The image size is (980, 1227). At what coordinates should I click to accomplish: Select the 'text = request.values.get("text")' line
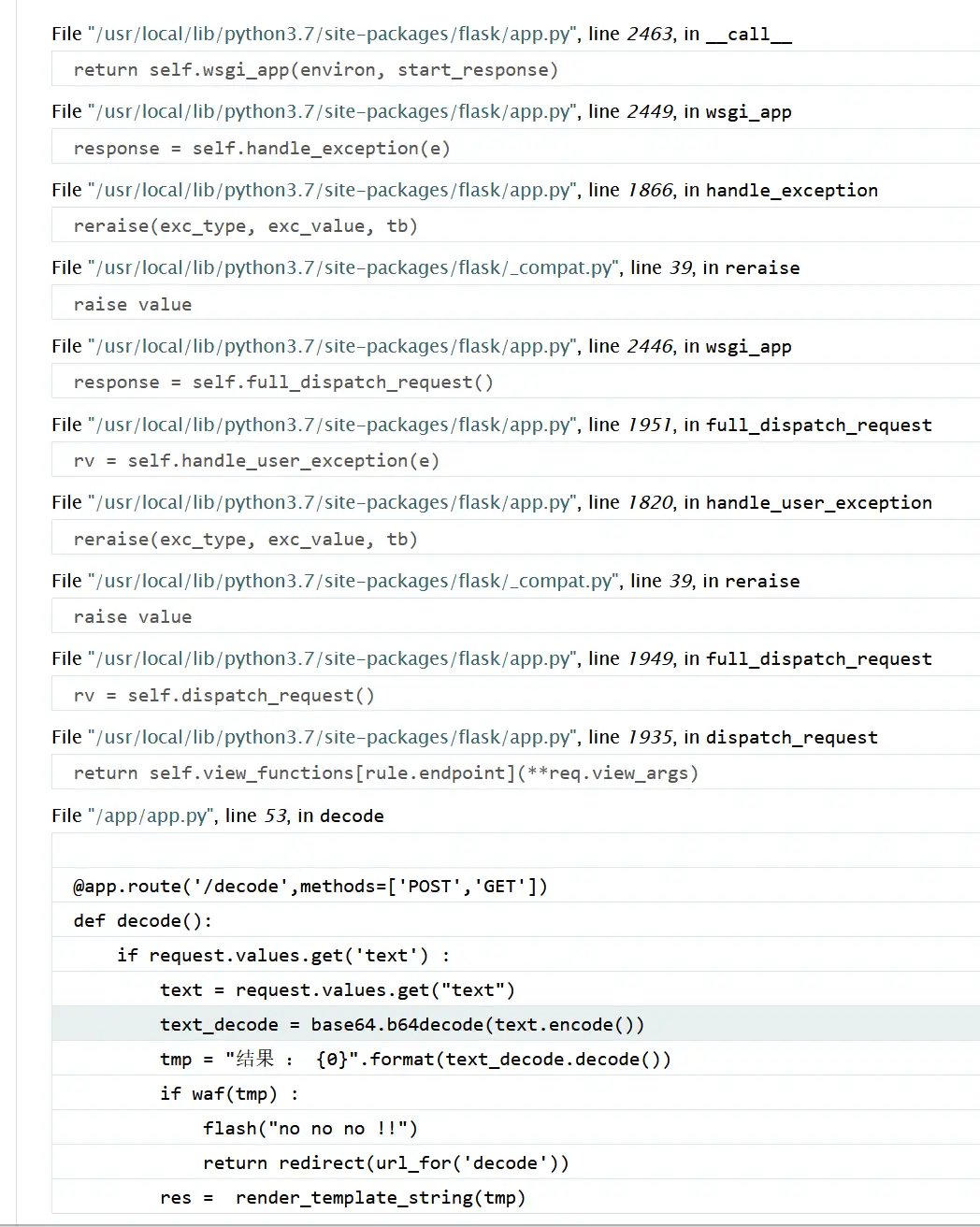(x=338, y=990)
